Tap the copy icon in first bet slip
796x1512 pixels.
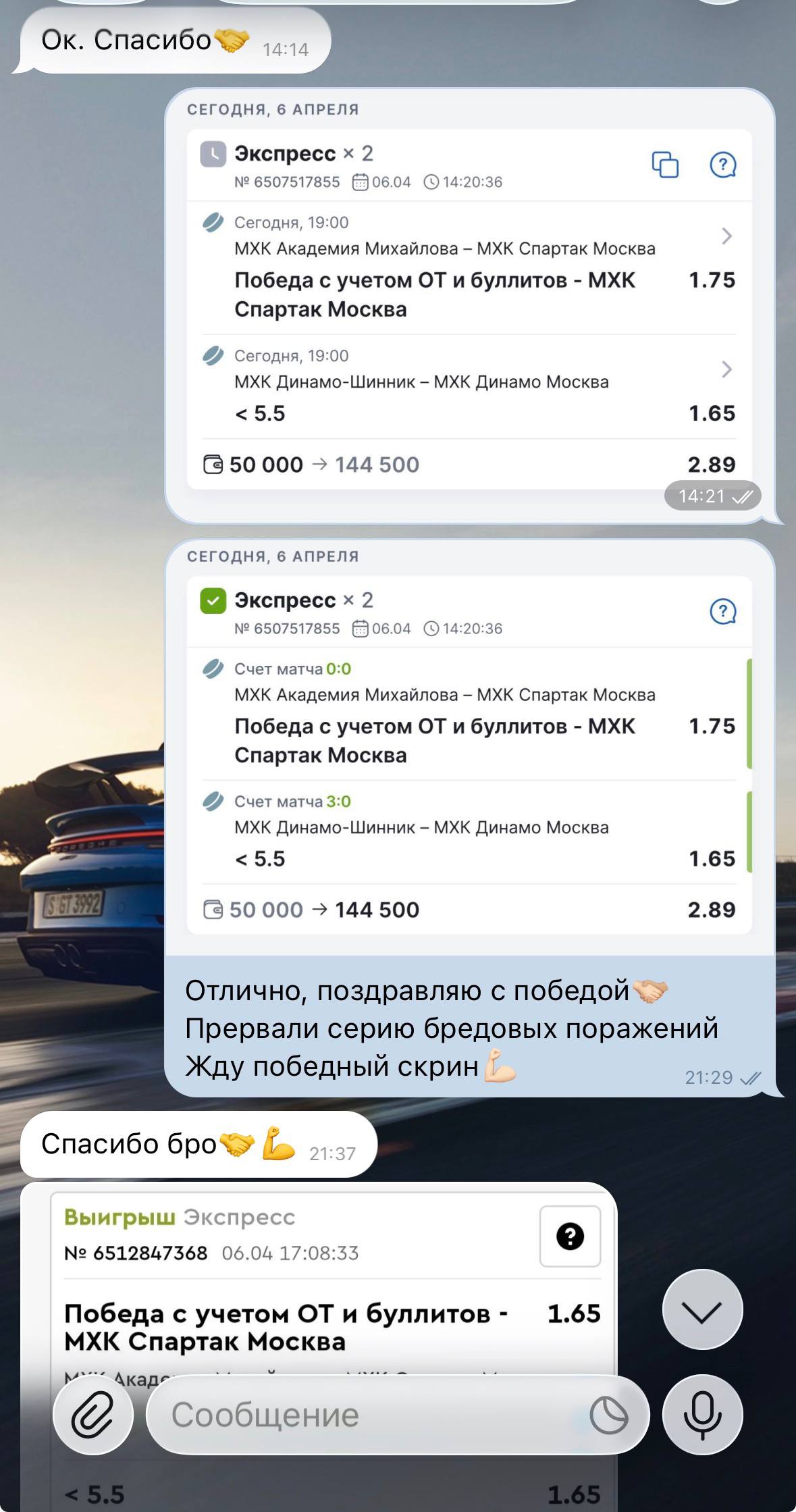tap(665, 164)
